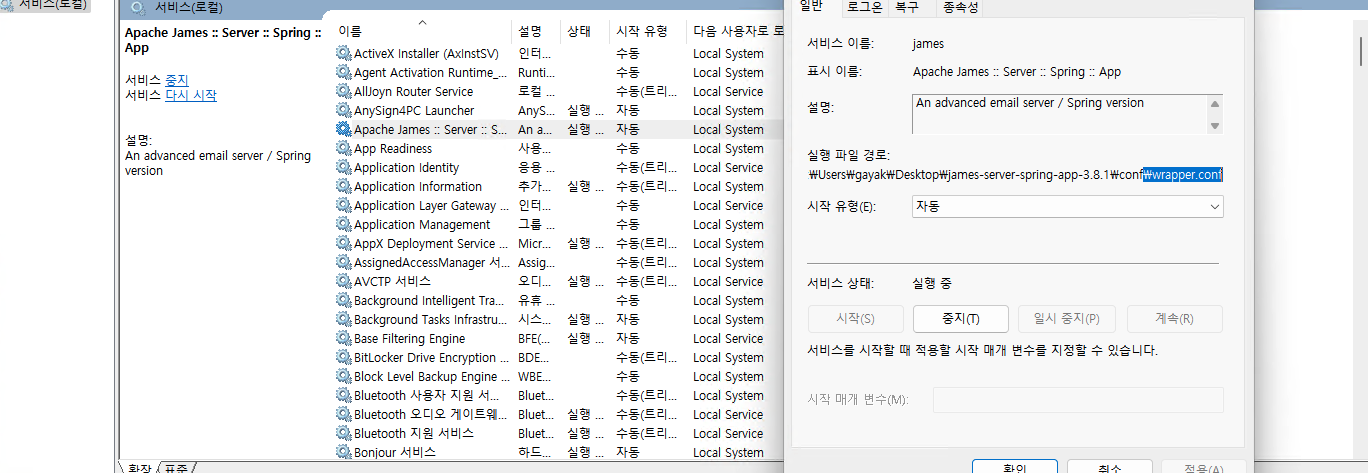The height and width of the screenshot is (473, 1368).
Task: Click the Application Information gear icon
Action: [x=344, y=187]
